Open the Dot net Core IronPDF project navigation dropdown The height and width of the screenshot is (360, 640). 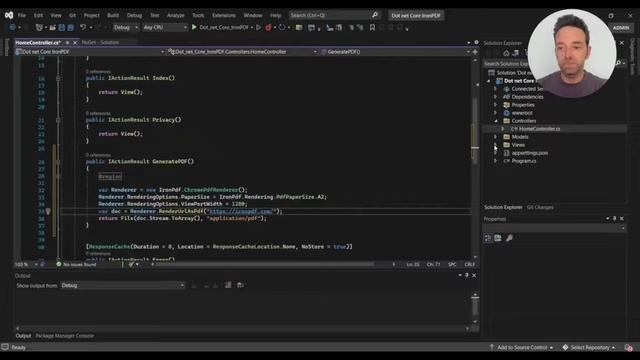(90, 52)
